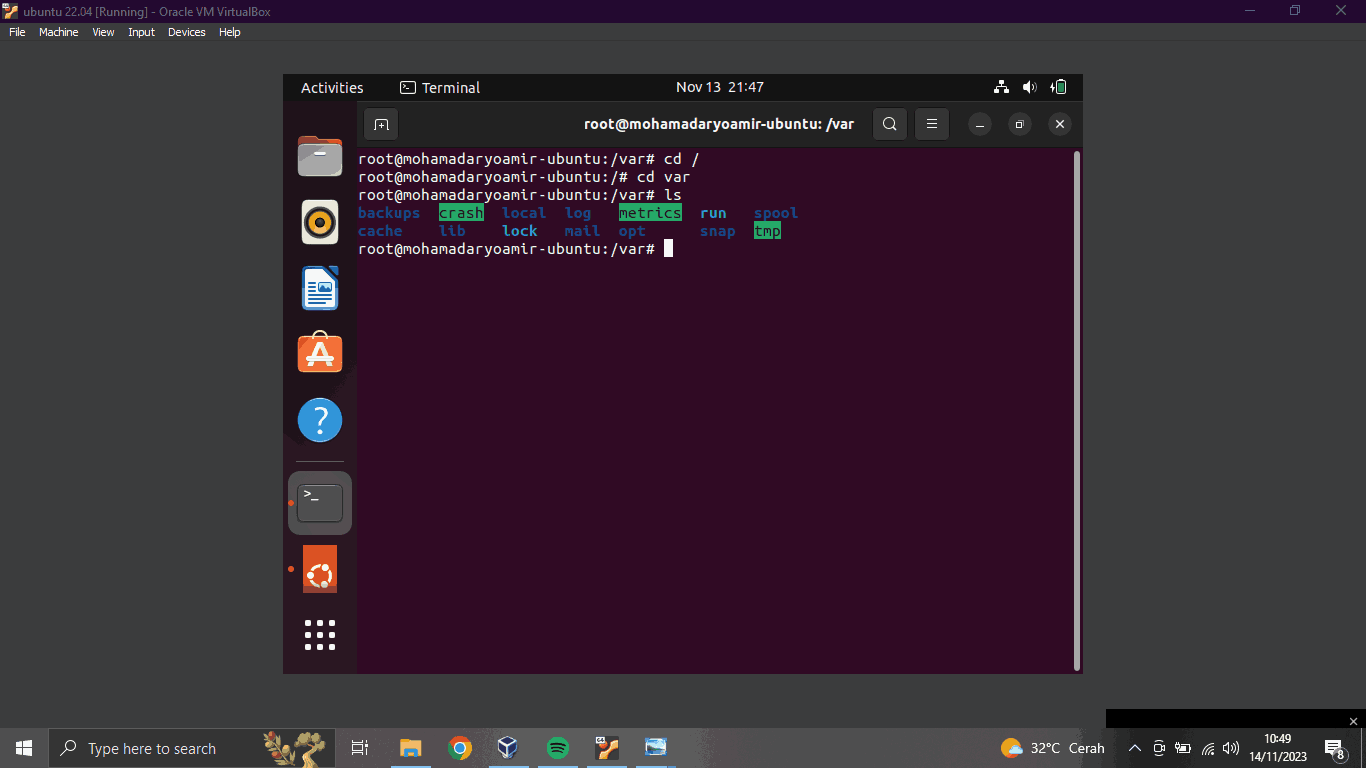
Task: Minimize the terminal window
Action: click(x=980, y=124)
